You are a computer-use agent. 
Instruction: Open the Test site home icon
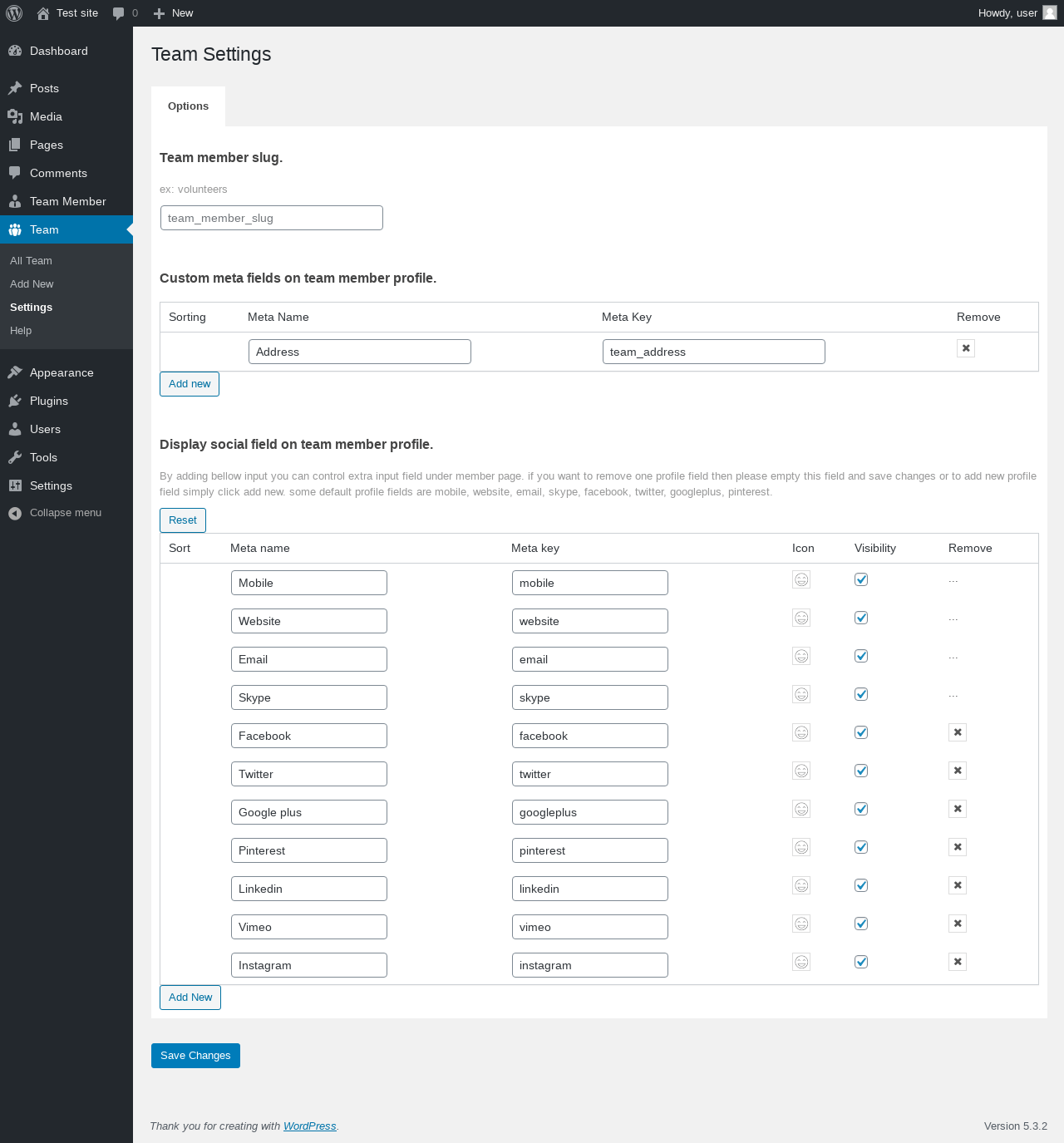click(43, 13)
